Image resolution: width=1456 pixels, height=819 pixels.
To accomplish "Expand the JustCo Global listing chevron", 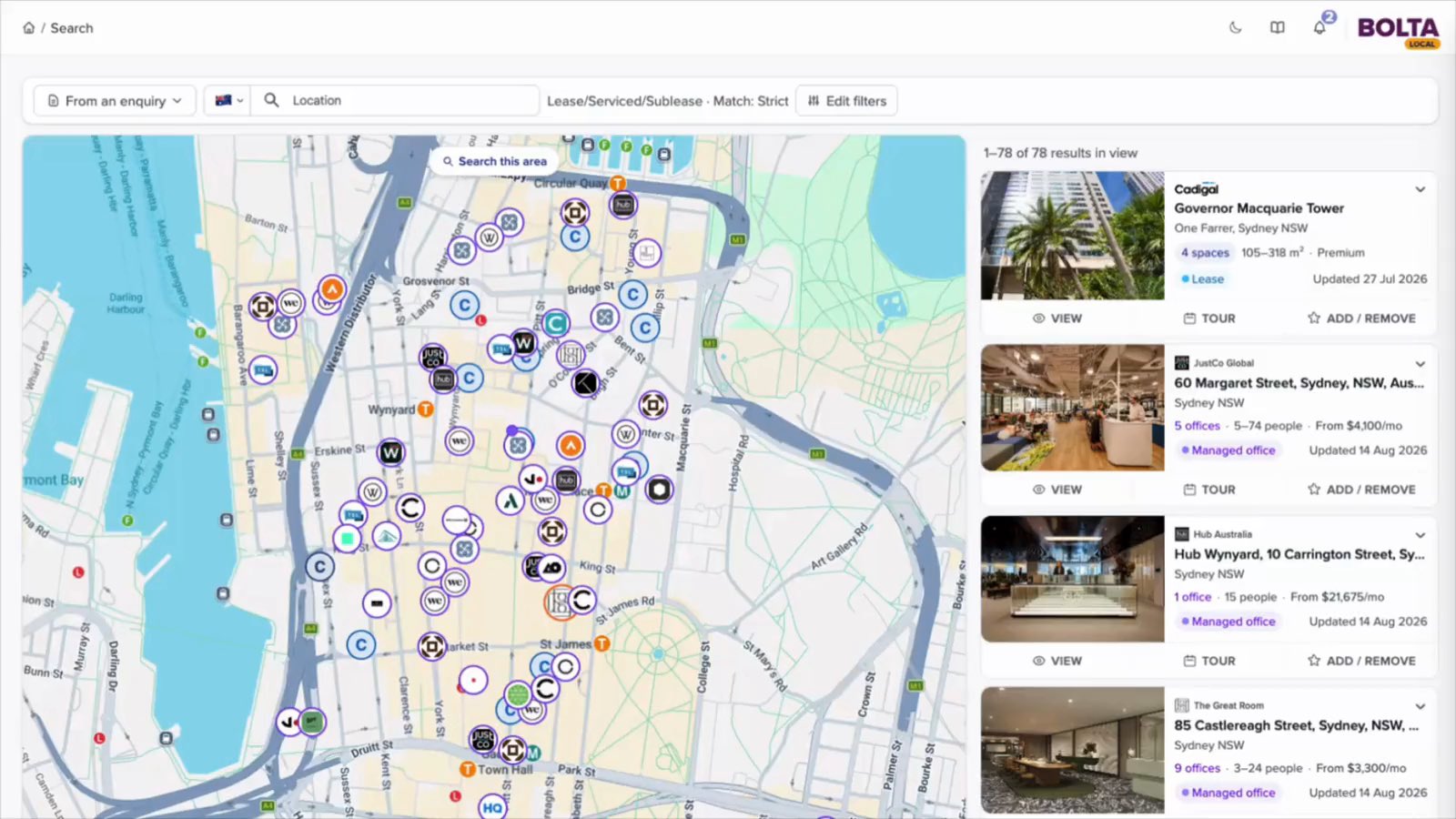I will [x=1420, y=364].
